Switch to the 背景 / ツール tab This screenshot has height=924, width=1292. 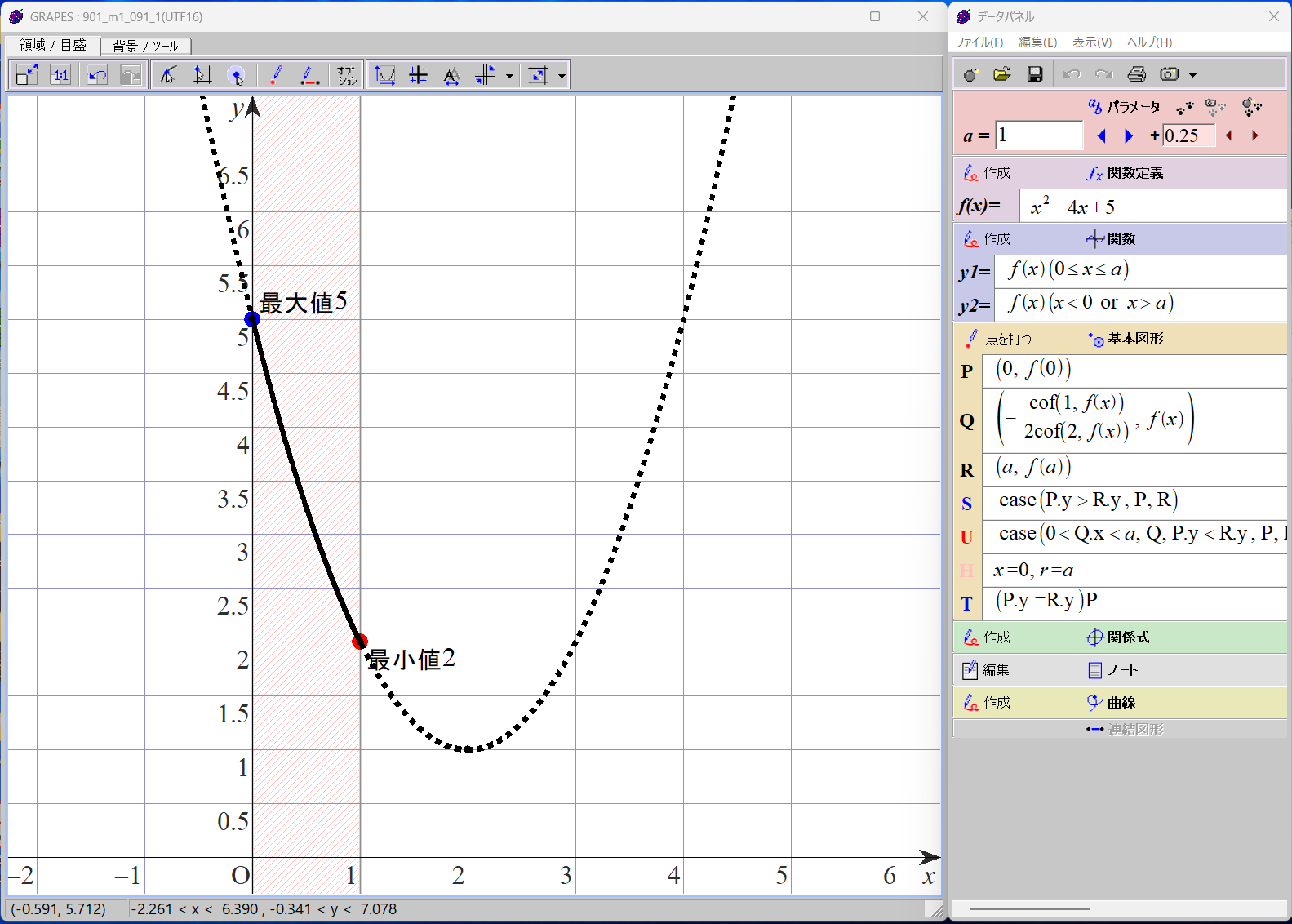pyautogui.click(x=145, y=46)
